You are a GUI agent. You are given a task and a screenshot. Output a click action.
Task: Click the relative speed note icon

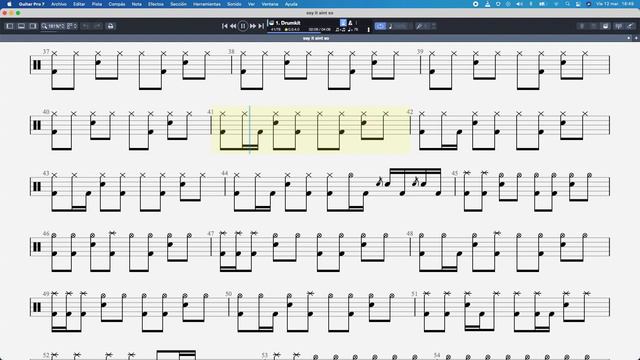click(391, 26)
